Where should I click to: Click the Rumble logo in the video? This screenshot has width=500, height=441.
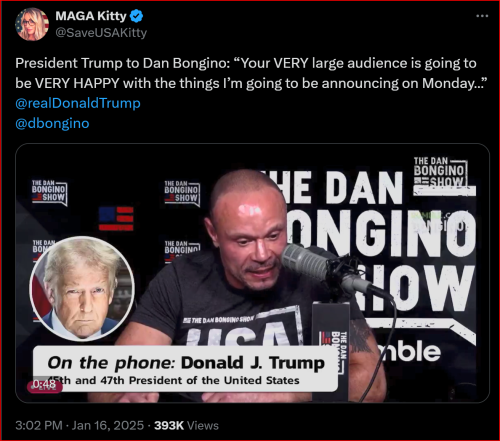click(x=411, y=351)
